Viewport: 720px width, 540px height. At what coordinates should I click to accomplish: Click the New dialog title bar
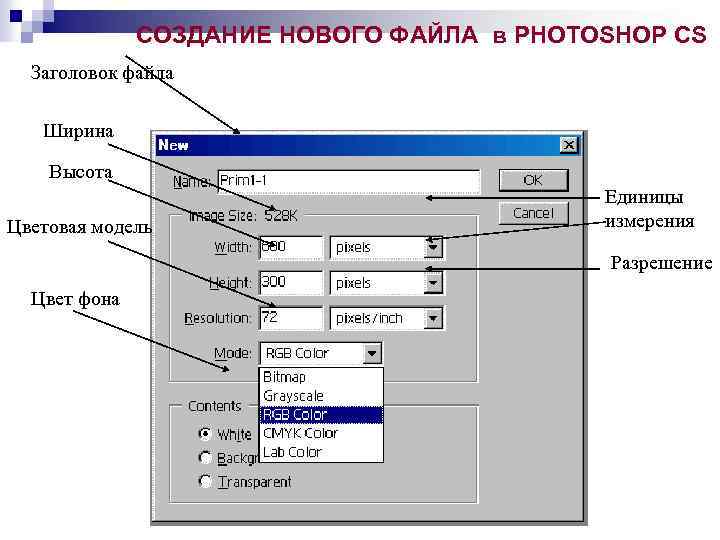(367, 145)
